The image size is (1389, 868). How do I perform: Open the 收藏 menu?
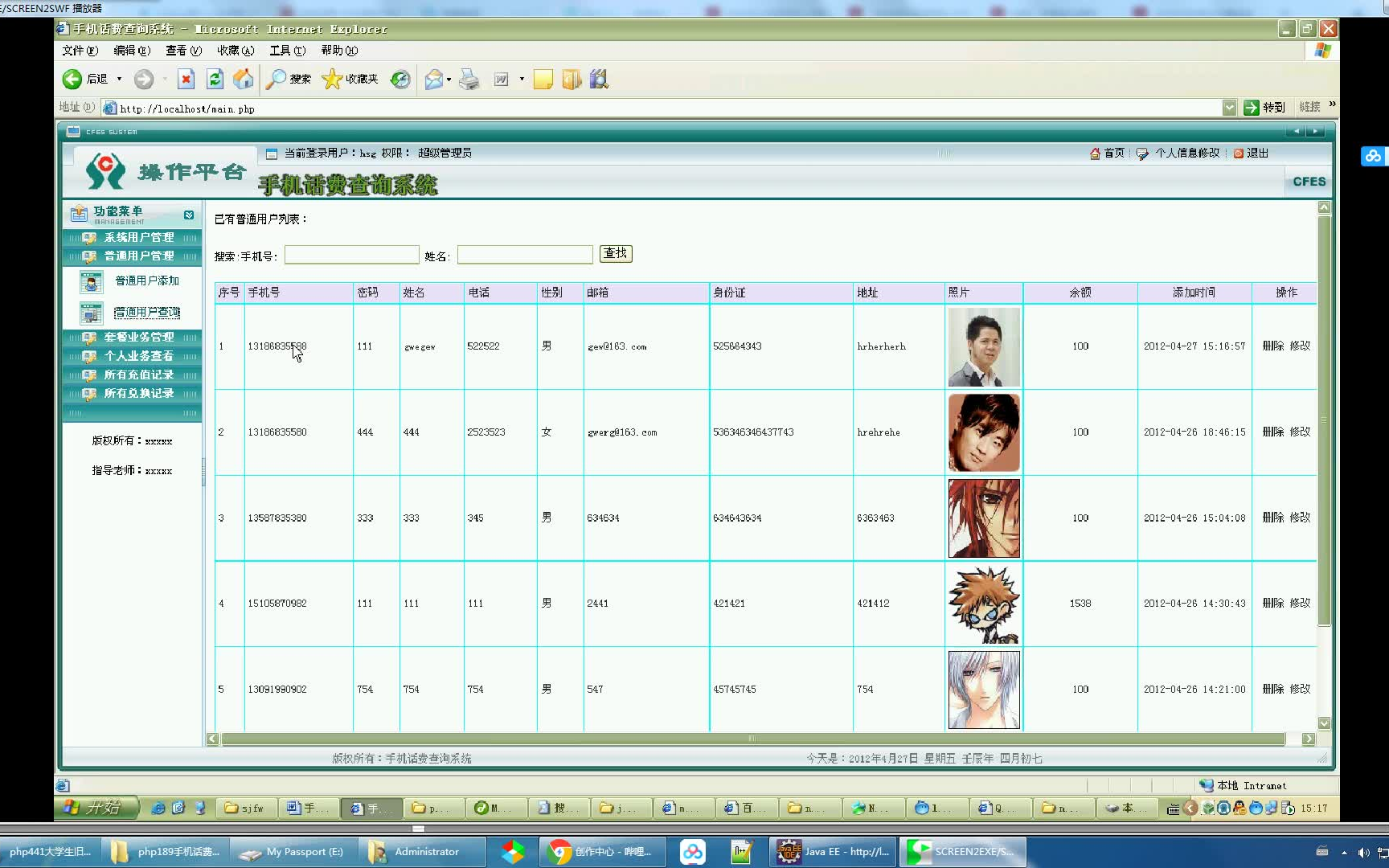(235, 51)
